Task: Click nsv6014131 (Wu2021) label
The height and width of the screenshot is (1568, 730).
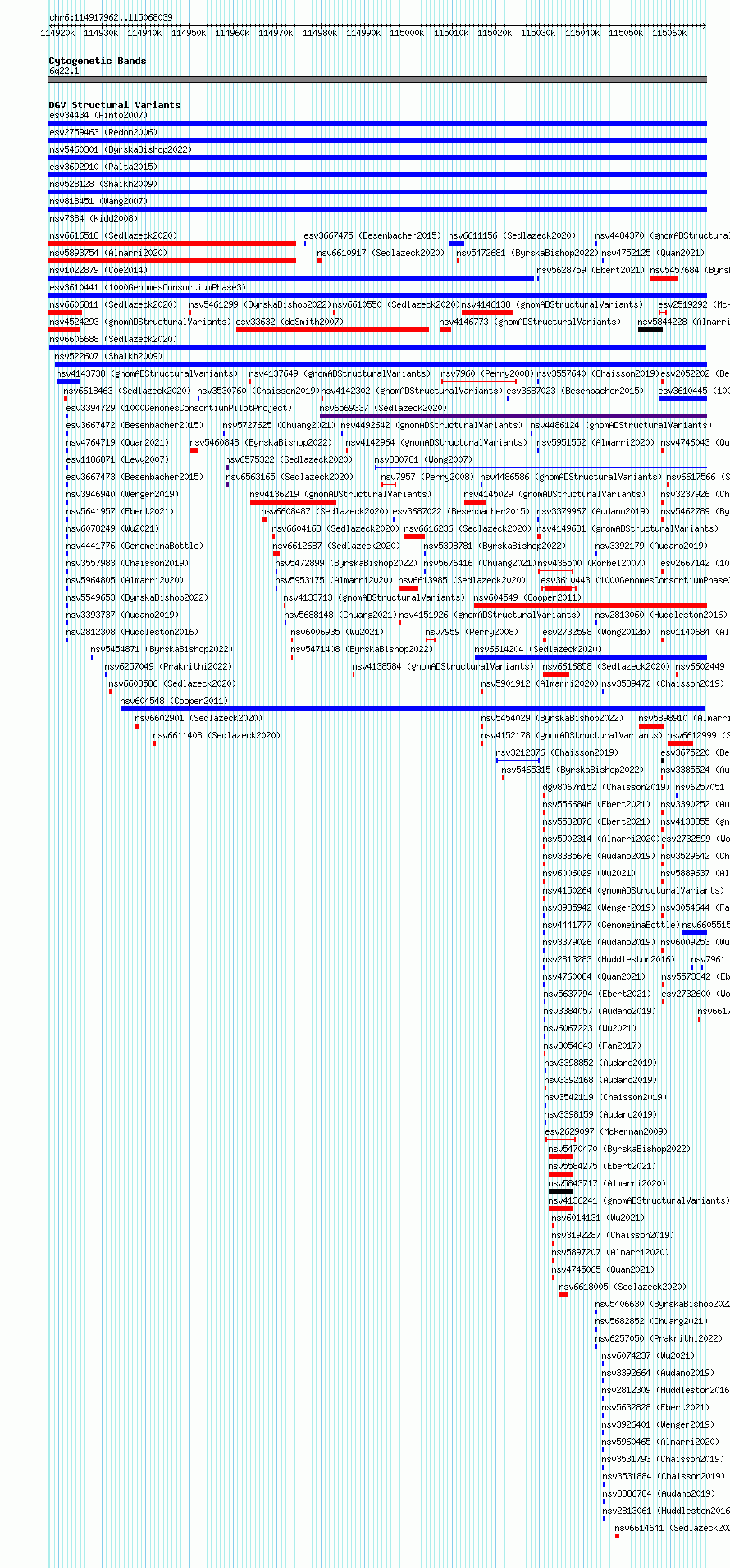Action: [598, 1218]
